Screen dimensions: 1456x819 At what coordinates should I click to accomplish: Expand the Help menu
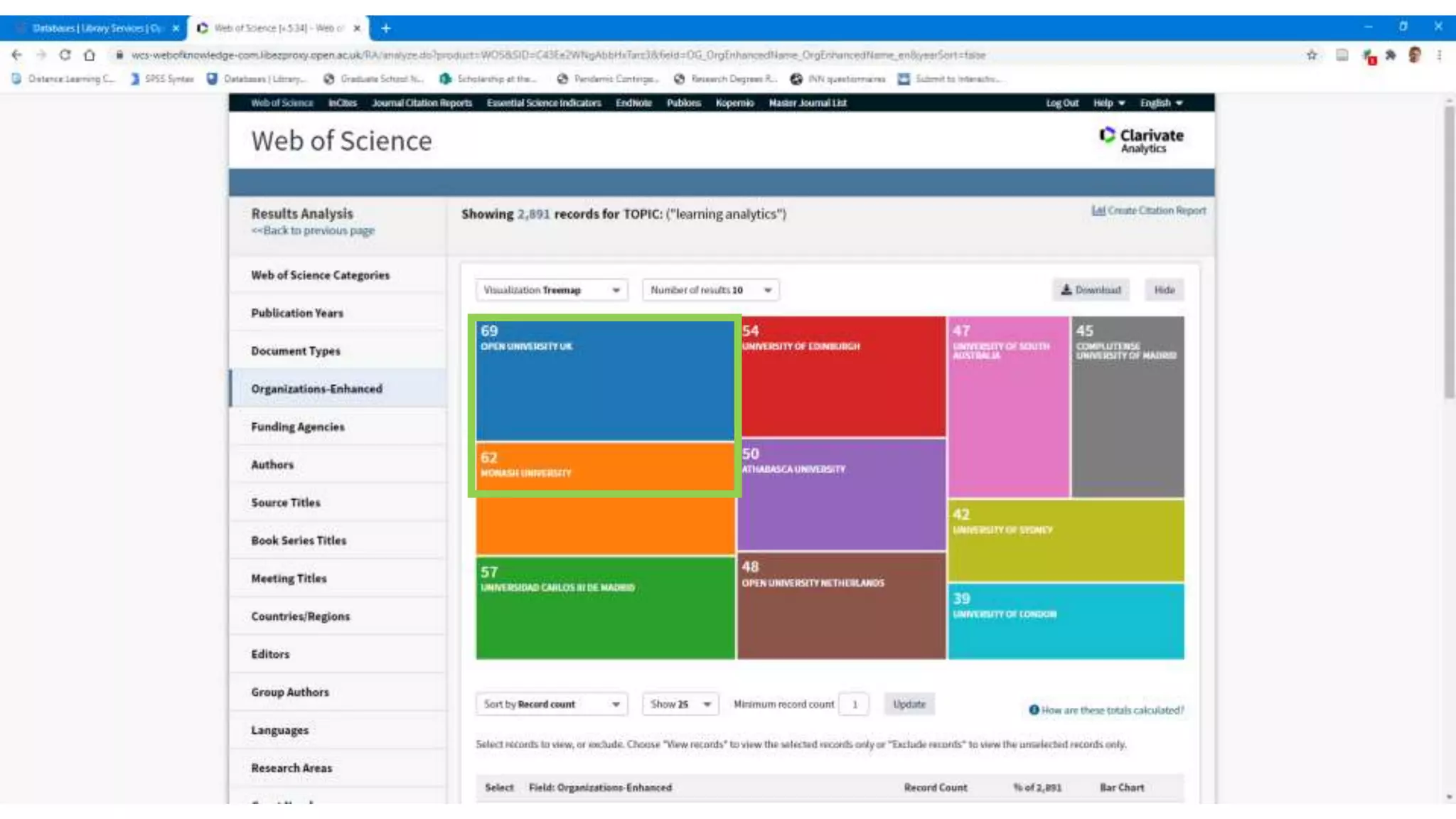click(x=1109, y=103)
